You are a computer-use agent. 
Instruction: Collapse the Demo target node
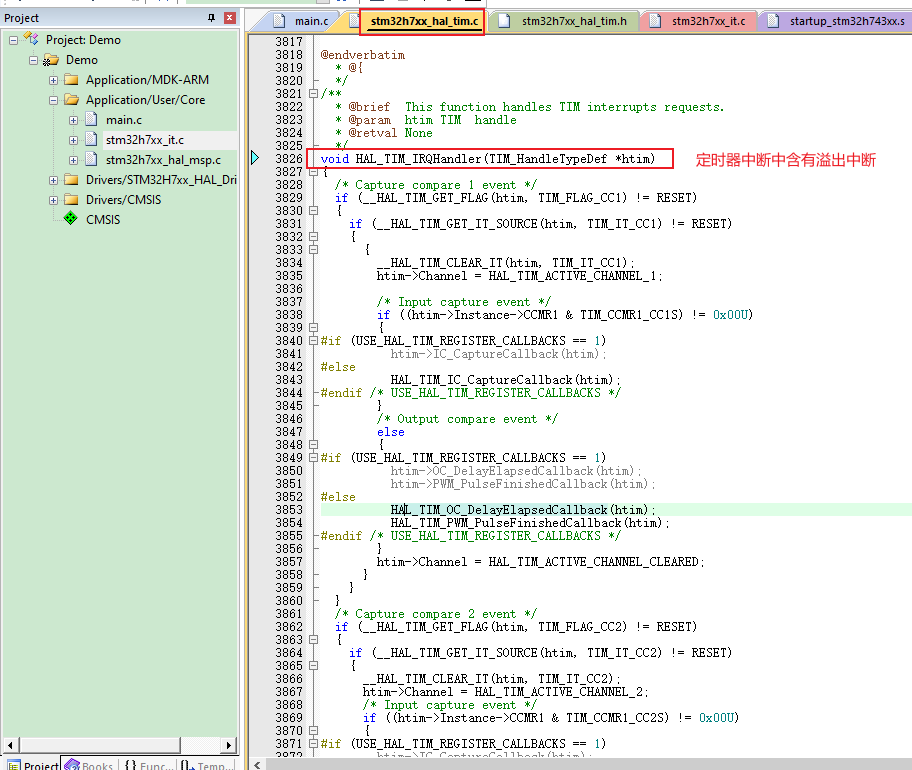(33, 60)
